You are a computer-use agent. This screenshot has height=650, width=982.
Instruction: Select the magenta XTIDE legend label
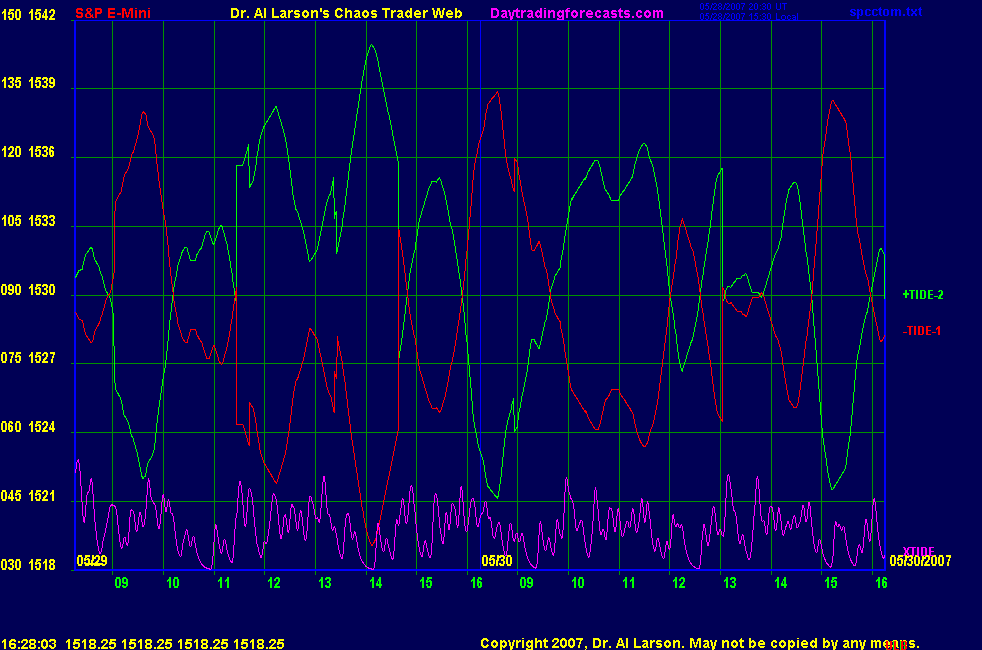pyautogui.click(x=918, y=552)
